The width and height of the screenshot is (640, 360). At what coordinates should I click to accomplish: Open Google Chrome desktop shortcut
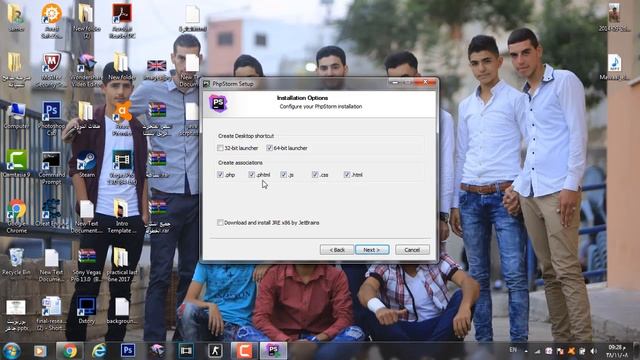tap(16, 216)
